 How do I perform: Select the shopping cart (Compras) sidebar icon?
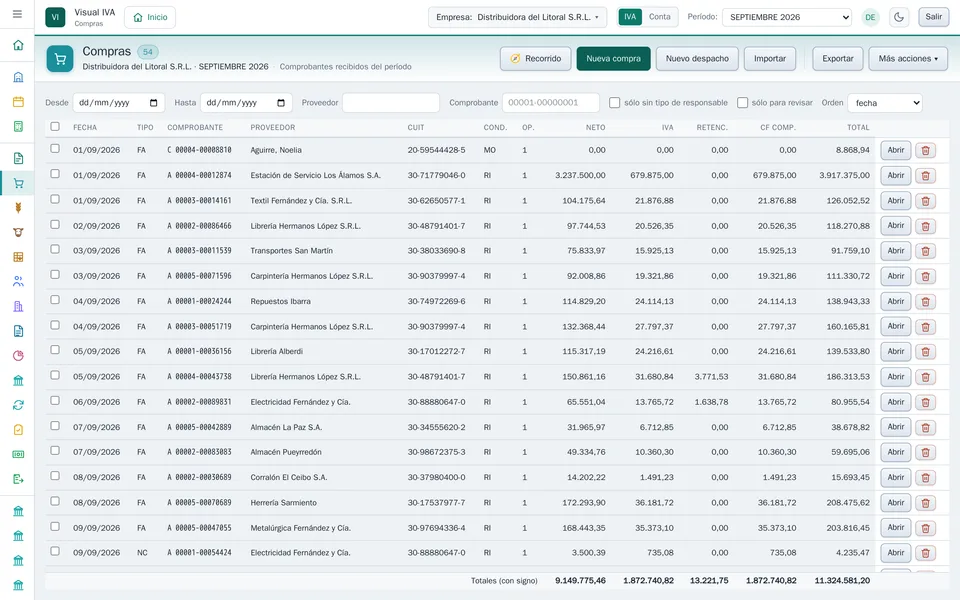tap(18, 183)
